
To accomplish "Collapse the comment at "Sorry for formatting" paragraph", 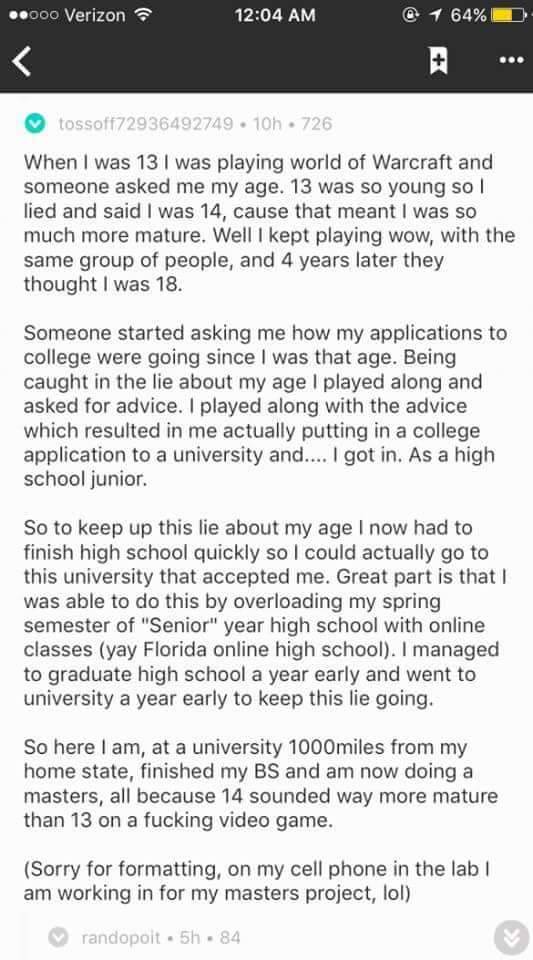I will [x=256, y=881].
